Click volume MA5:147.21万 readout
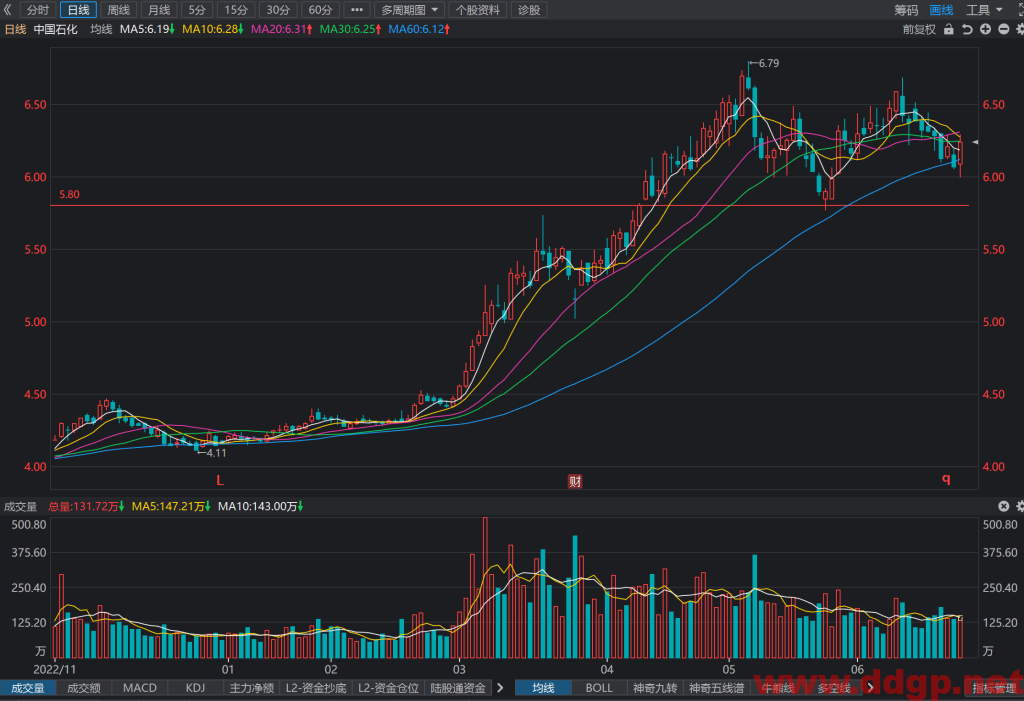Image resolution: width=1024 pixels, height=701 pixels. point(170,506)
